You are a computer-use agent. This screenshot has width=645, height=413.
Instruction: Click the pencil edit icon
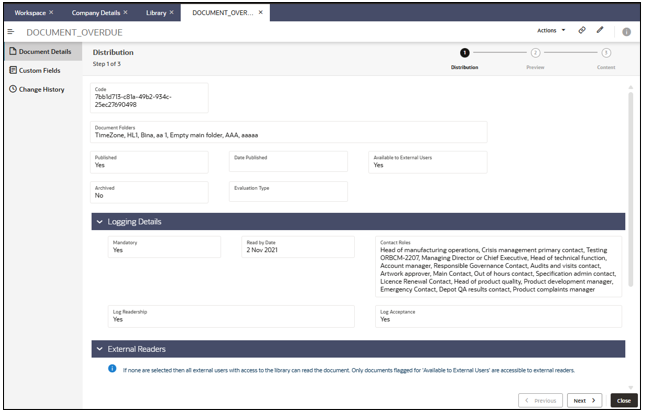pos(600,30)
